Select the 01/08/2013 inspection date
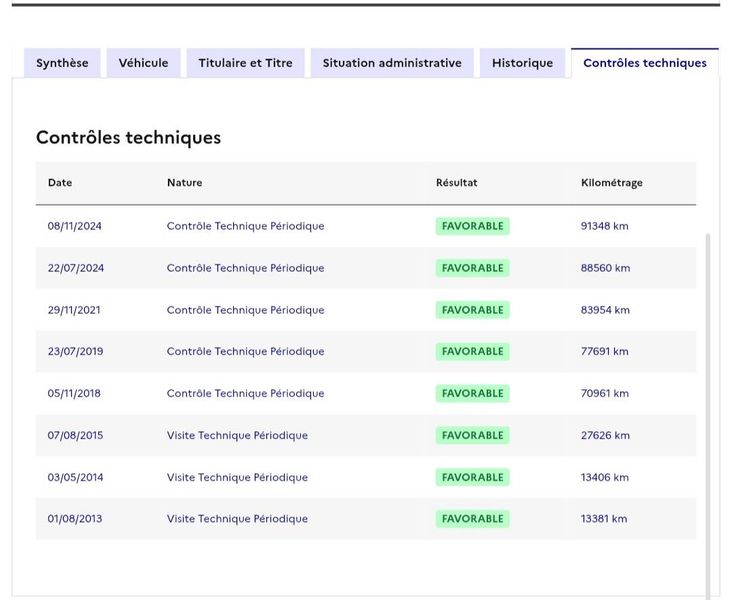 pyautogui.click(x=75, y=519)
